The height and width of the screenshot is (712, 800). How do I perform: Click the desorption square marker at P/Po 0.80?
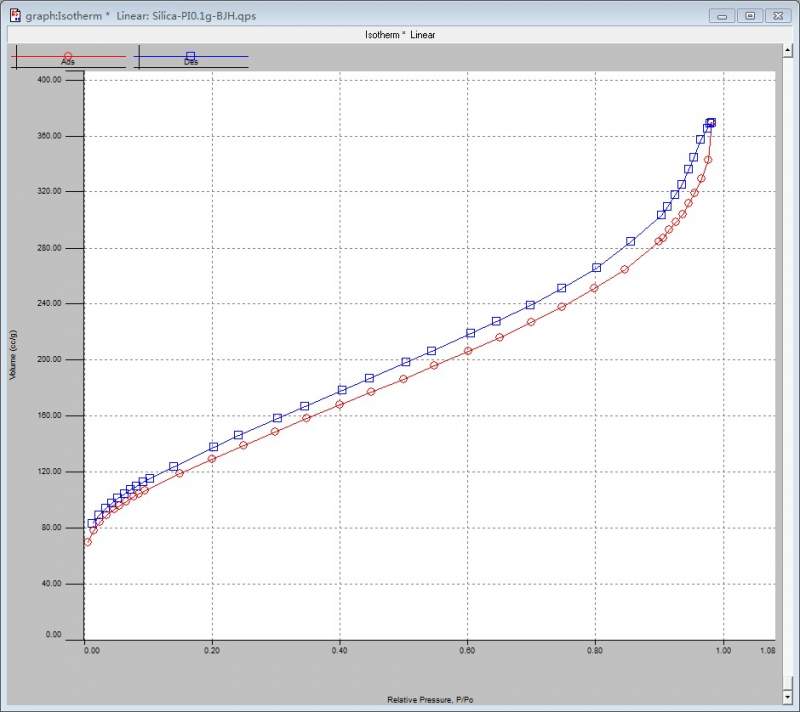click(x=596, y=267)
